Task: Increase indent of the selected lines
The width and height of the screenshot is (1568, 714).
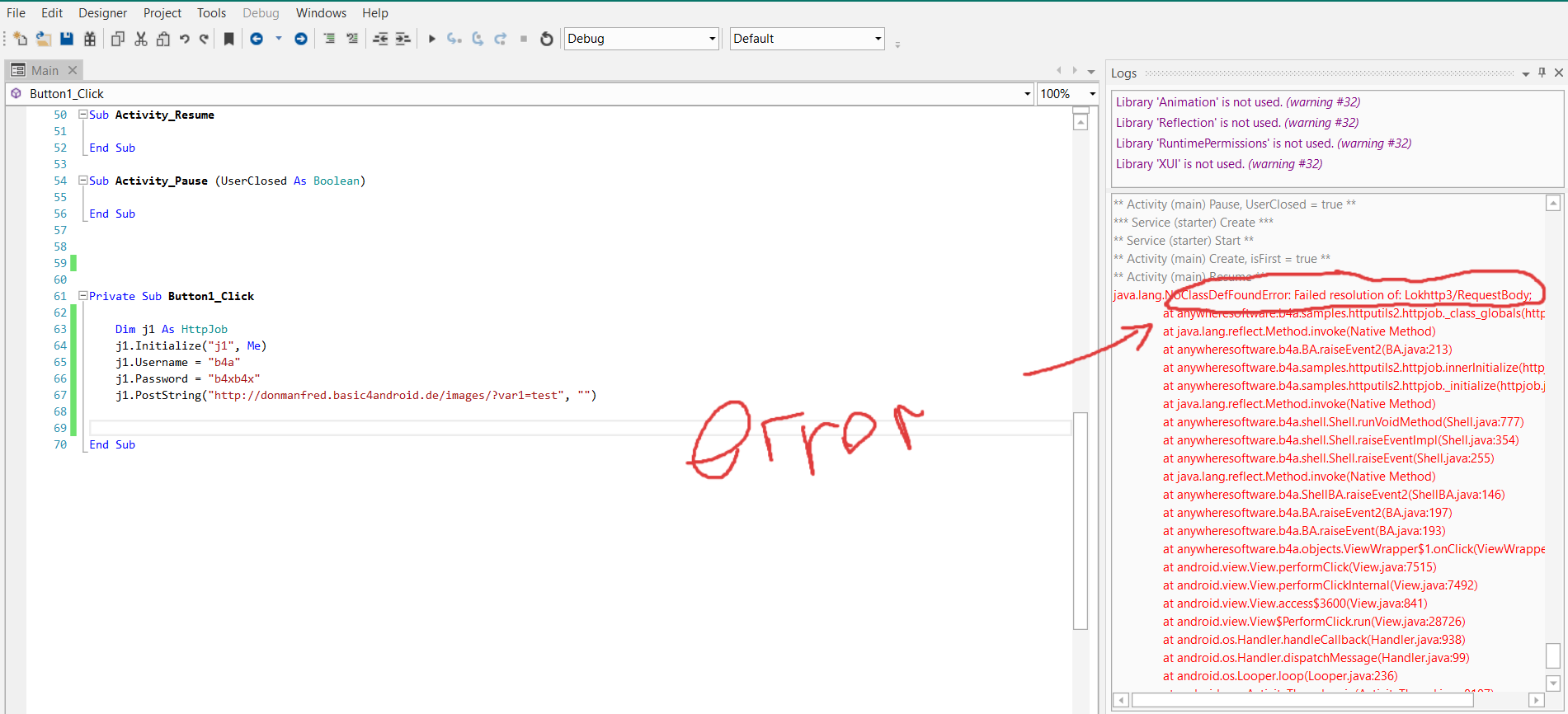Action: [403, 39]
